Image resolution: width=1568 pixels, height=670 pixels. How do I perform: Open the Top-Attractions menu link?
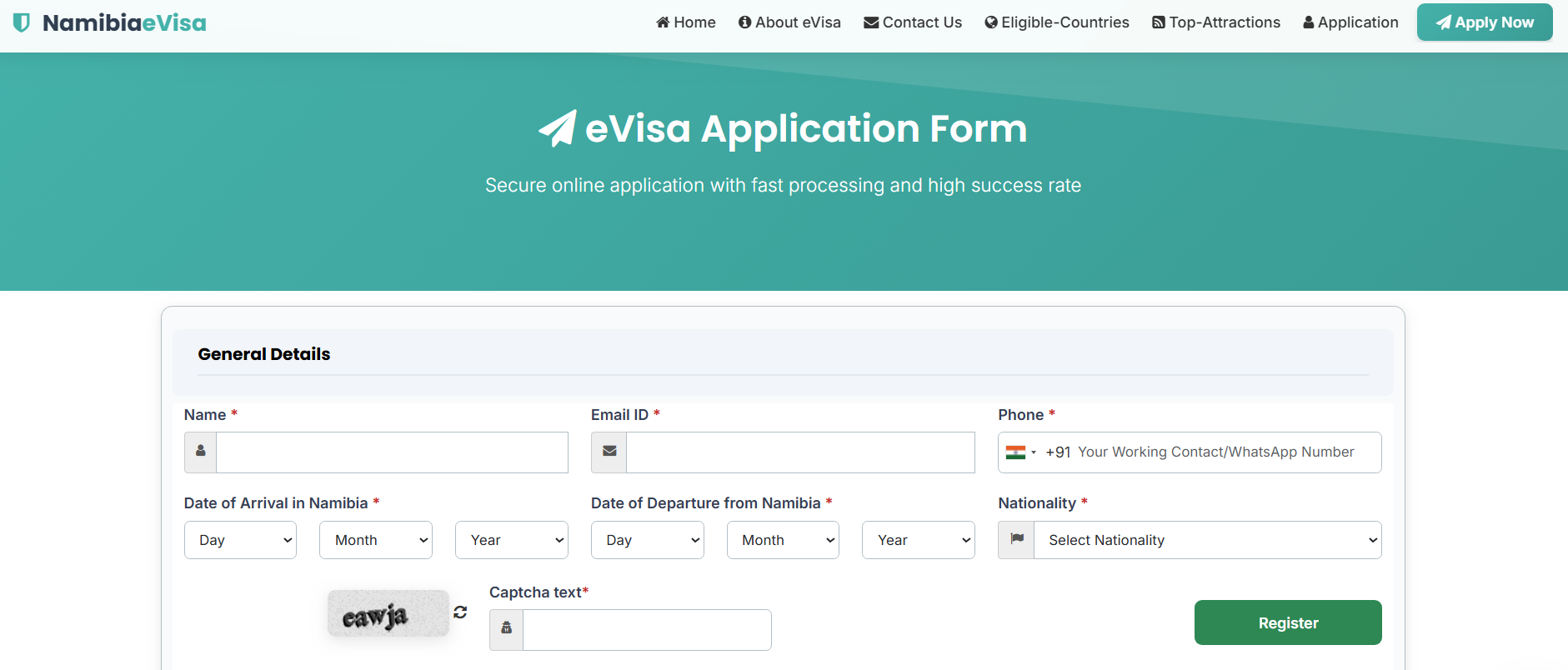(x=1216, y=22)
